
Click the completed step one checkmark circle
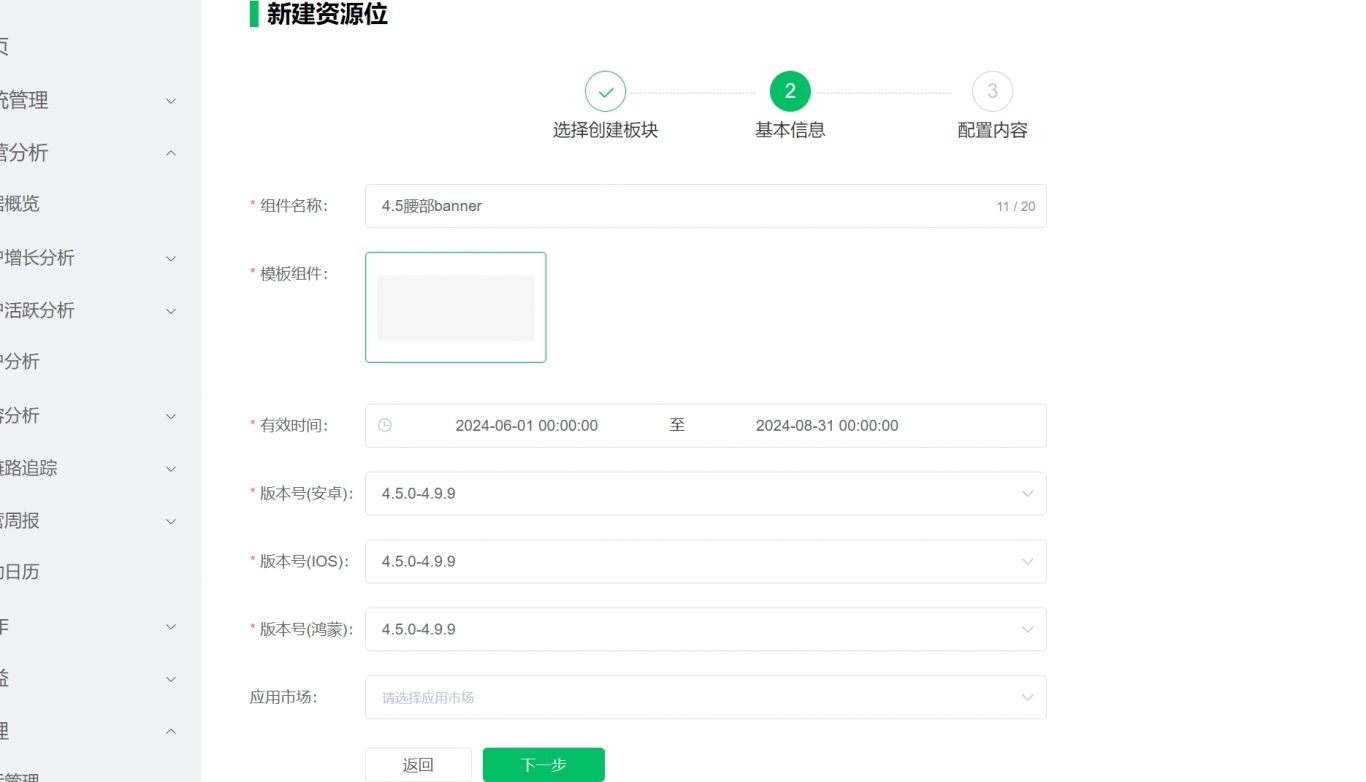(605, 91)
